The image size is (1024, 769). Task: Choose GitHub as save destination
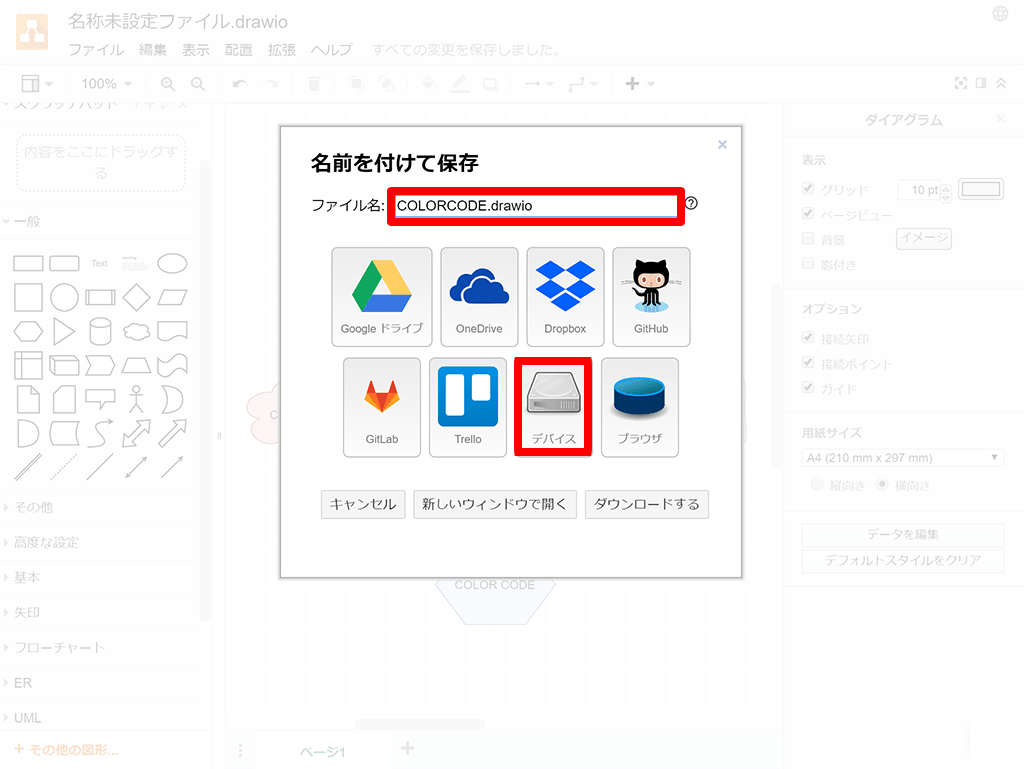[x=651, y=296]
